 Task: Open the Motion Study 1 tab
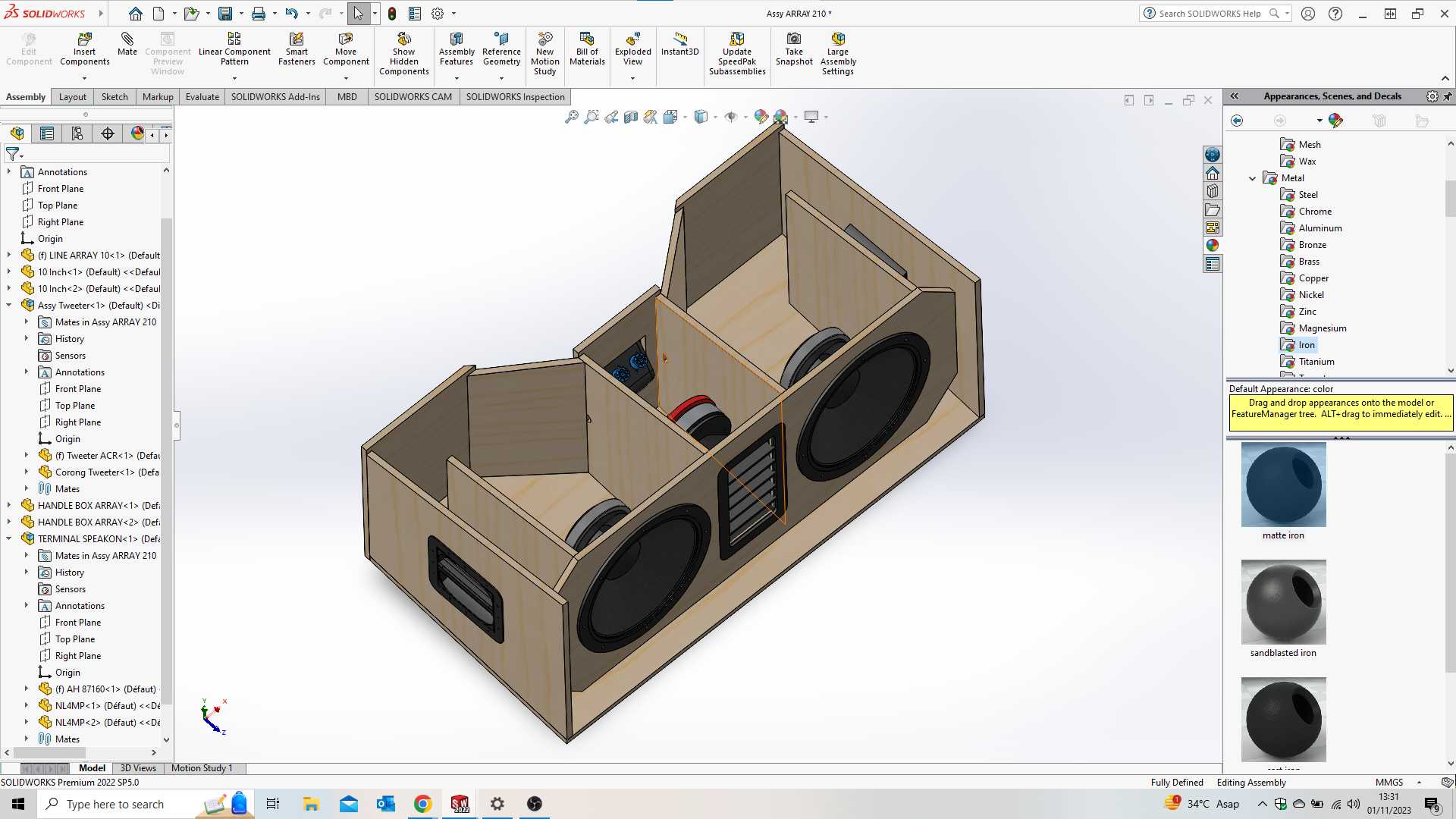pos(202,768)
